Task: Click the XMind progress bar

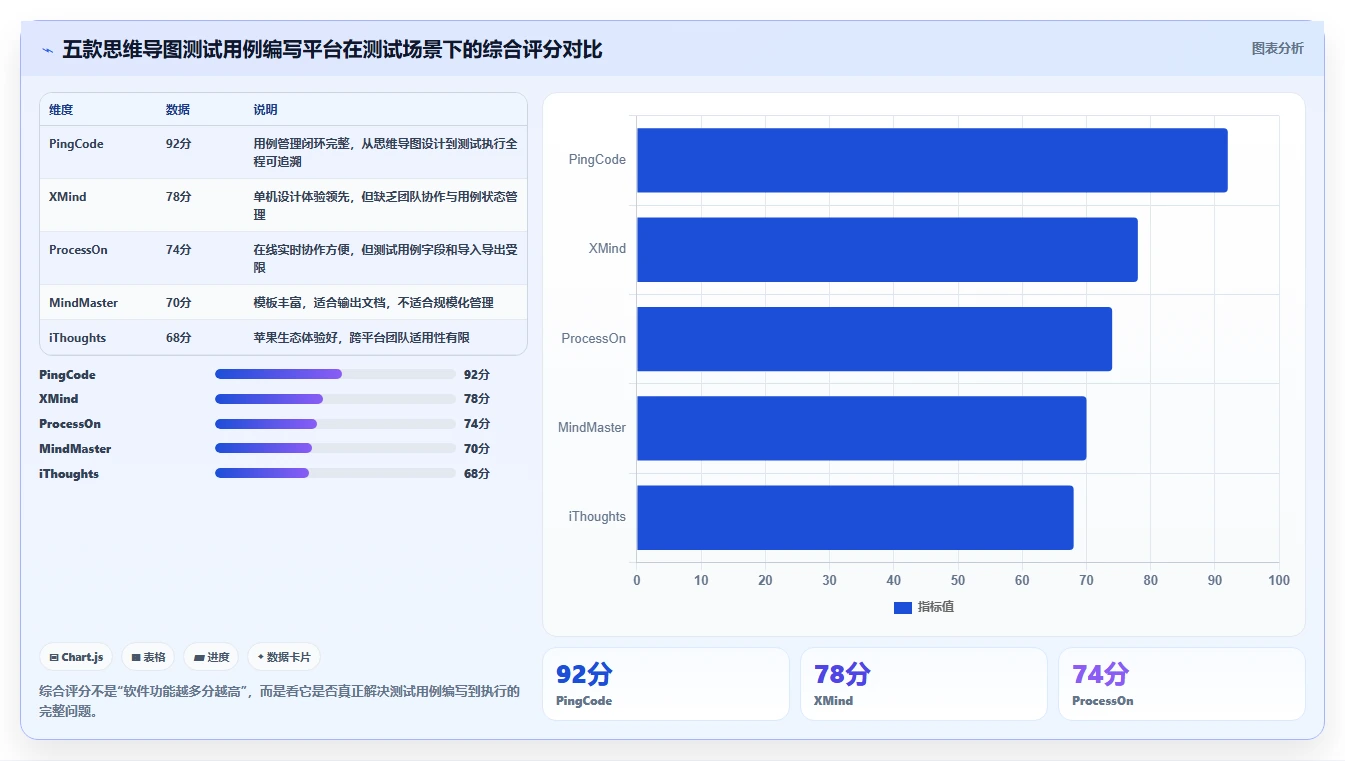Action: (335, 399)
